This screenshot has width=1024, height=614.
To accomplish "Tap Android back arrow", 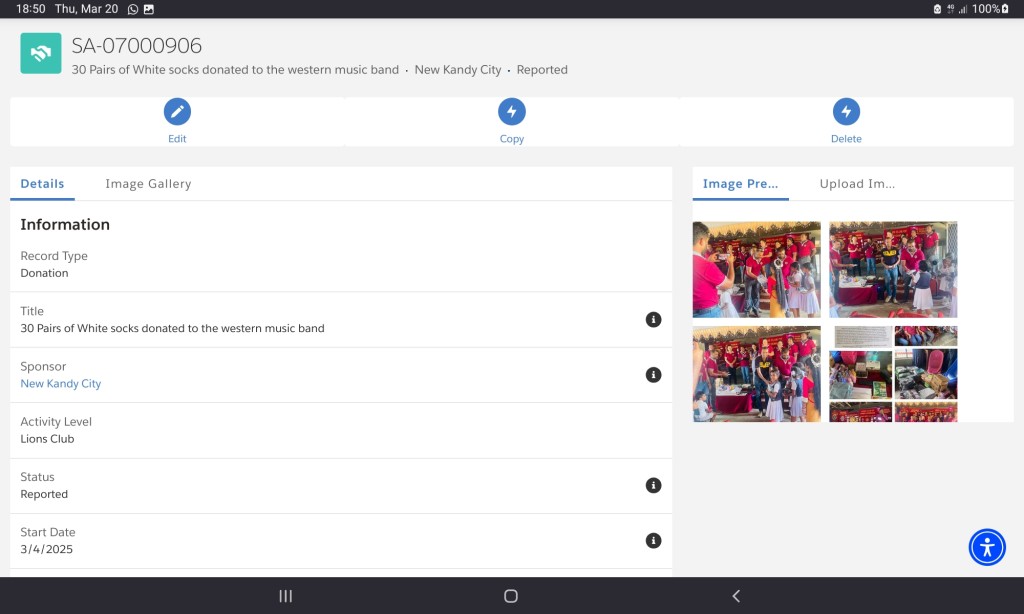I will tap(736, 596).
